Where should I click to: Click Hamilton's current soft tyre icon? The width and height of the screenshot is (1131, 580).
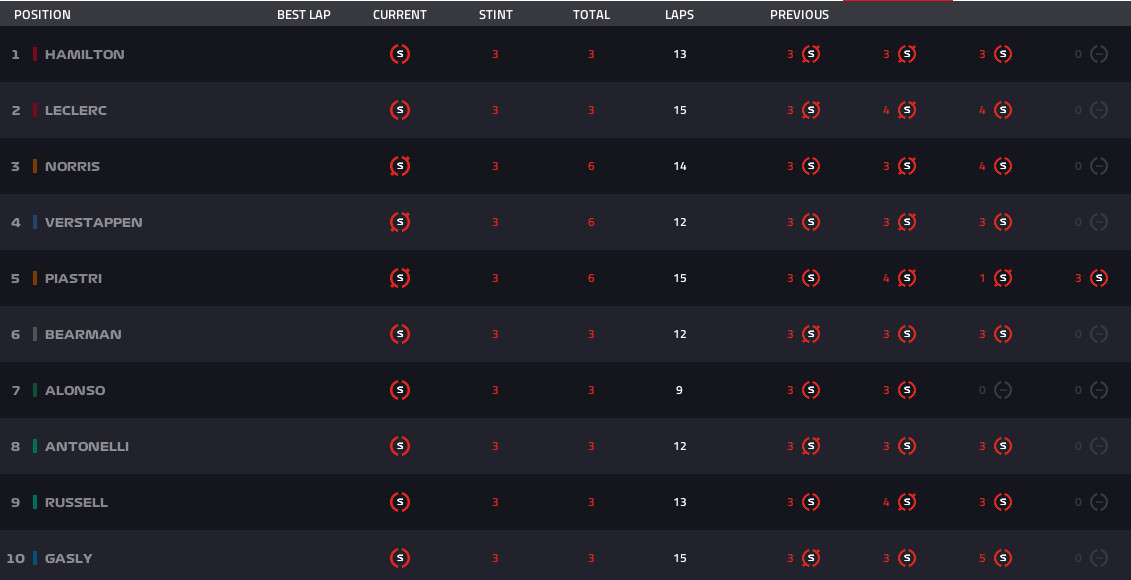tap(400, 54)
